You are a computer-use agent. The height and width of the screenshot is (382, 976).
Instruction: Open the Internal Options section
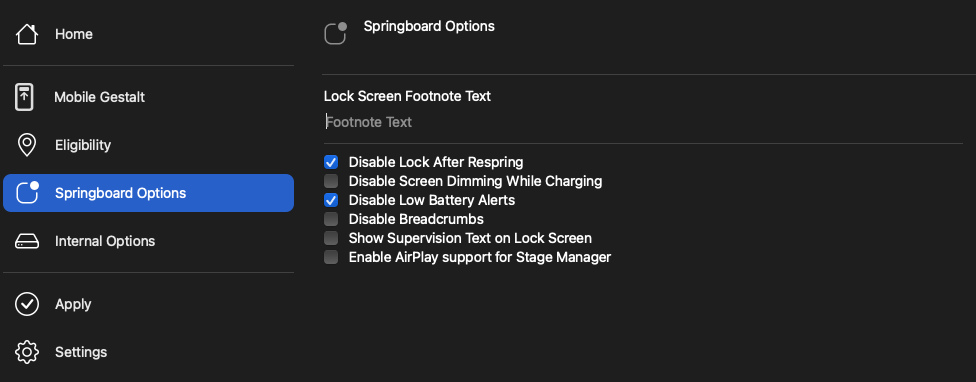coord(105,241)
